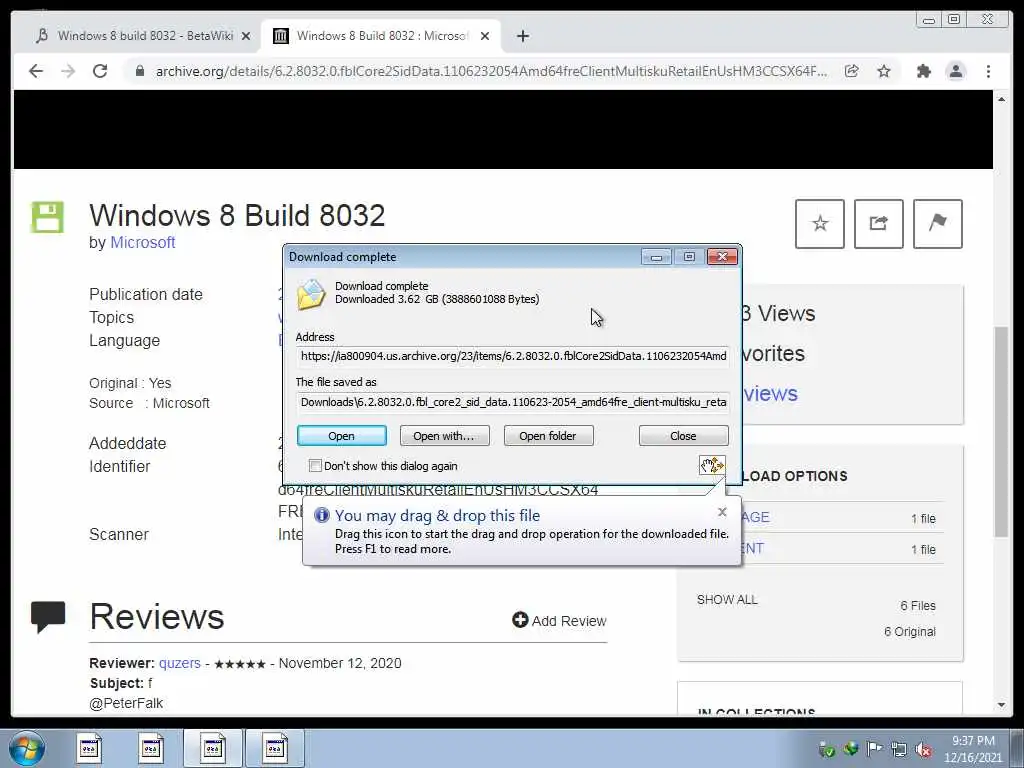
Task: Click Add Review
Action: [x=559, y=620]
